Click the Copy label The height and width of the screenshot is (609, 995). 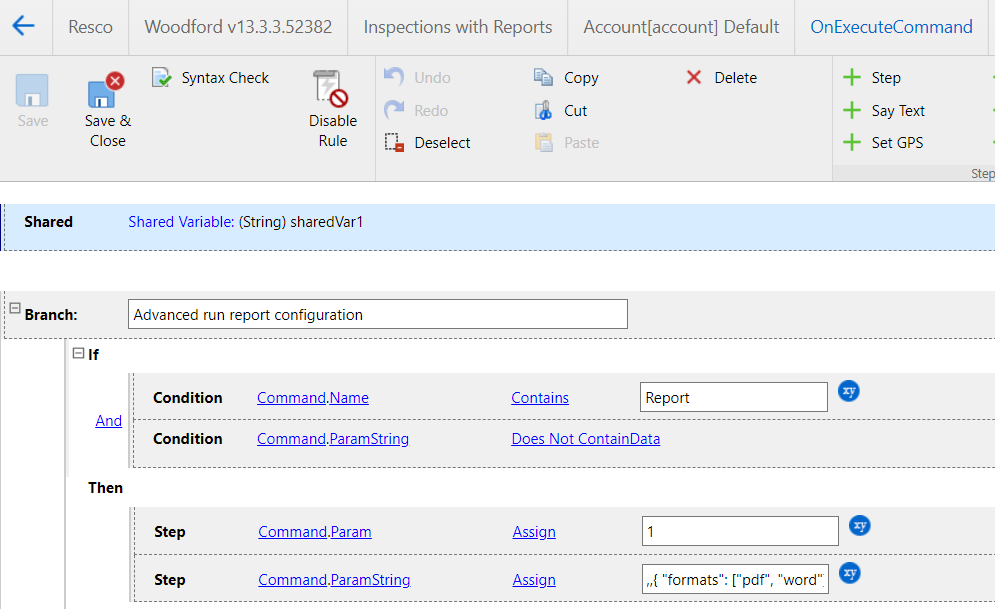(x=581, y=77)
